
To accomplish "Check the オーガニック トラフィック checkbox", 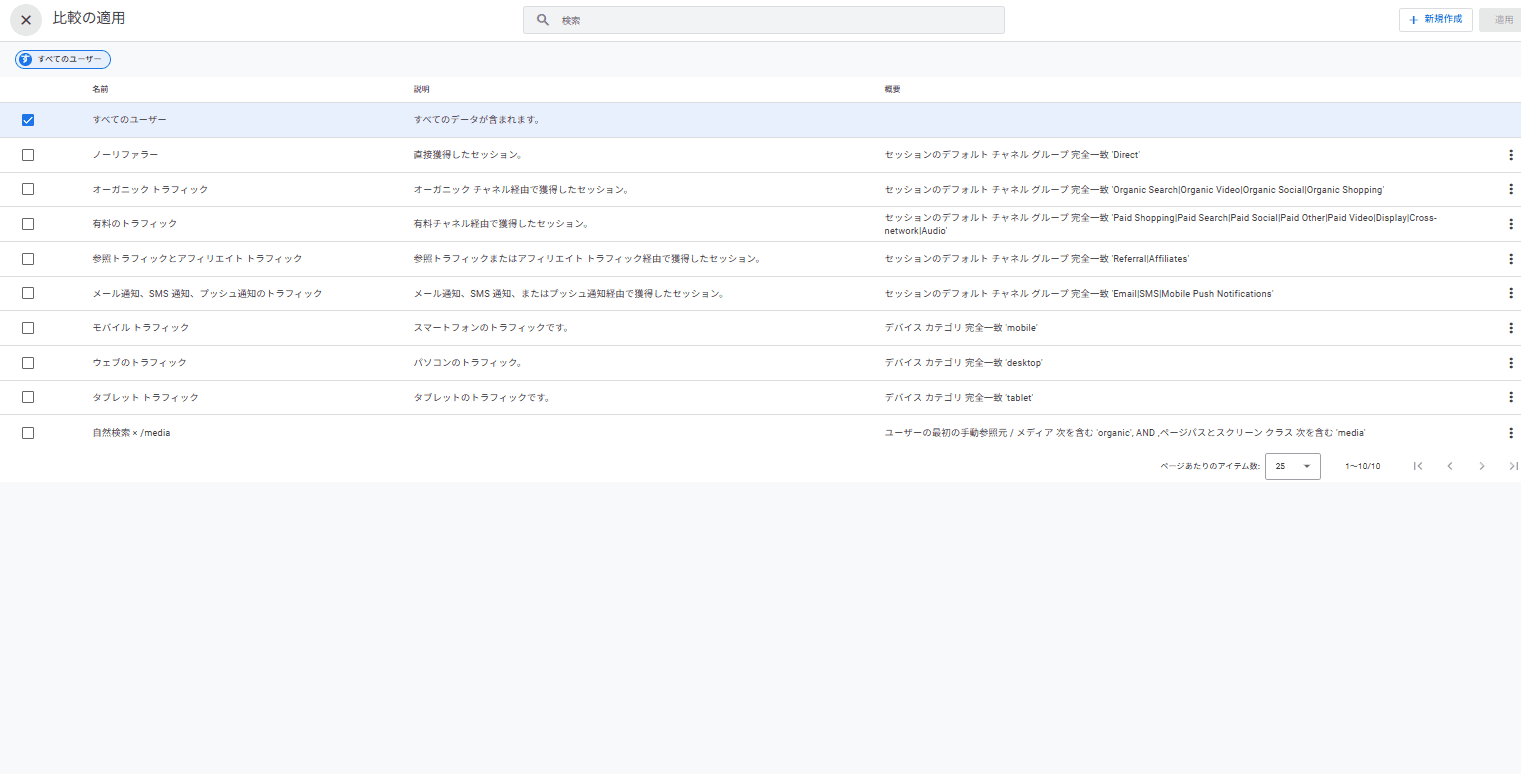I will tap(28, 189).
